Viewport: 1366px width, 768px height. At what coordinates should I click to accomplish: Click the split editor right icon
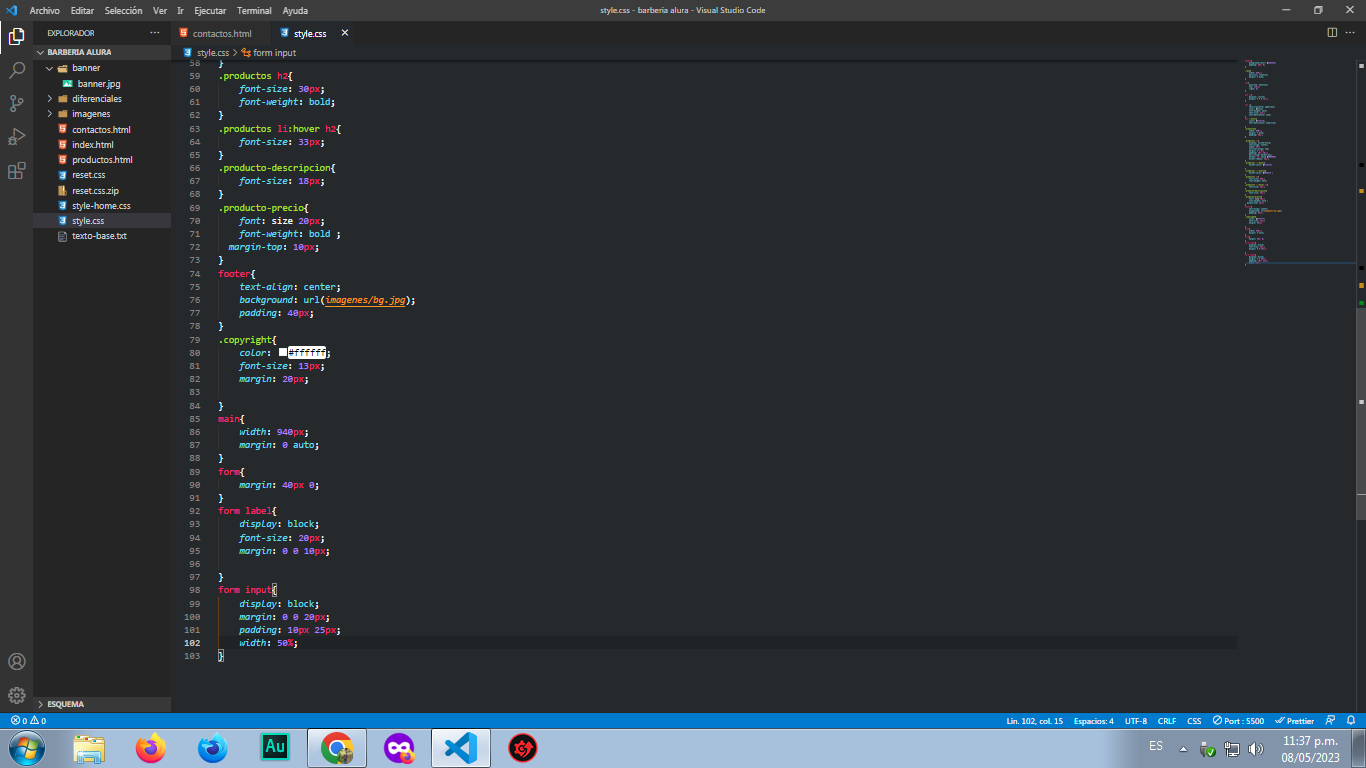pyautogui.click(x=1332, y=33)
